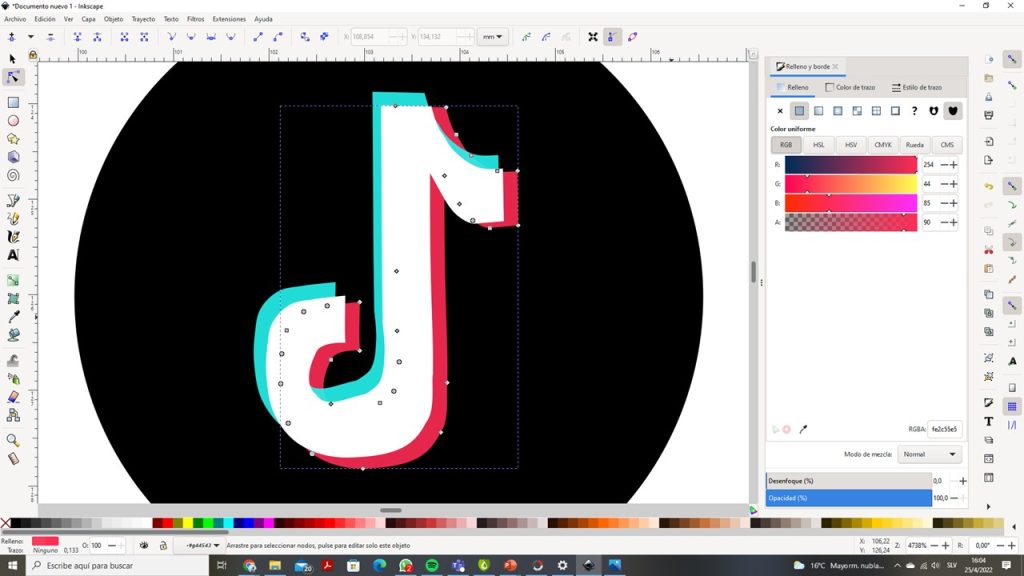
Task: Select the Zoom magnifier tool
Action: tap(12, 440)
